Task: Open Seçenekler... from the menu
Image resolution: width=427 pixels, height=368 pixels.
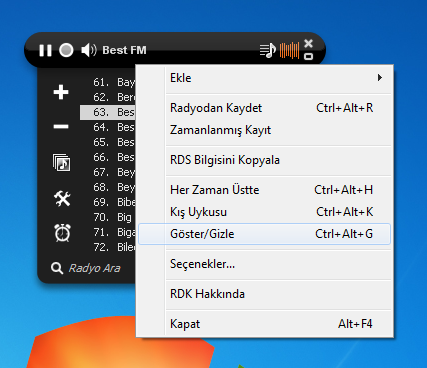Action: point(264,264)
